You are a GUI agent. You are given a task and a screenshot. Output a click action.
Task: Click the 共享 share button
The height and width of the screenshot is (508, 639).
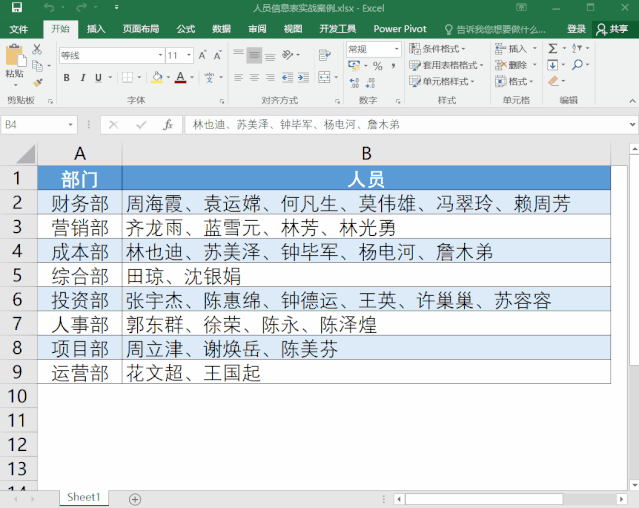[x=612, y=29]
